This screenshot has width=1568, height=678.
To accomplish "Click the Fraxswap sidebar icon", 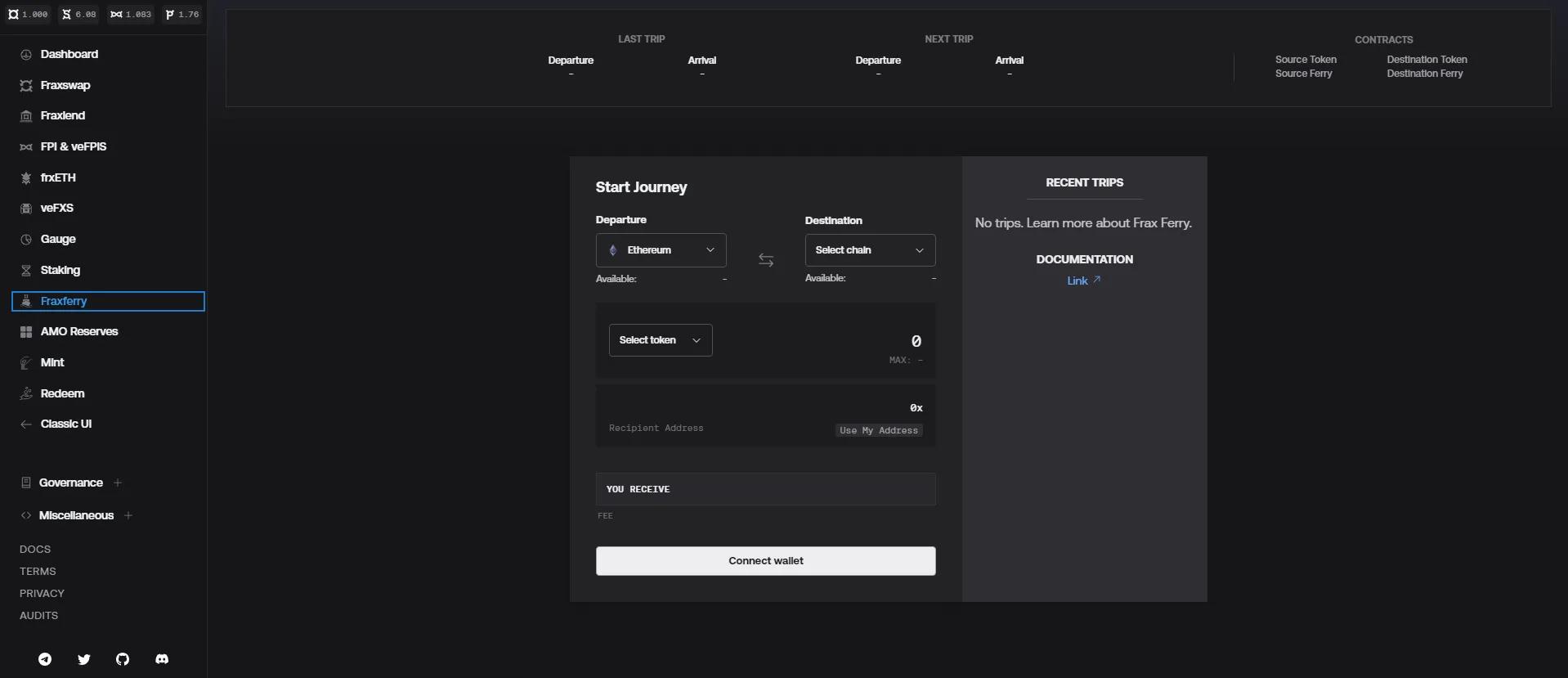I will click(26, 86).
